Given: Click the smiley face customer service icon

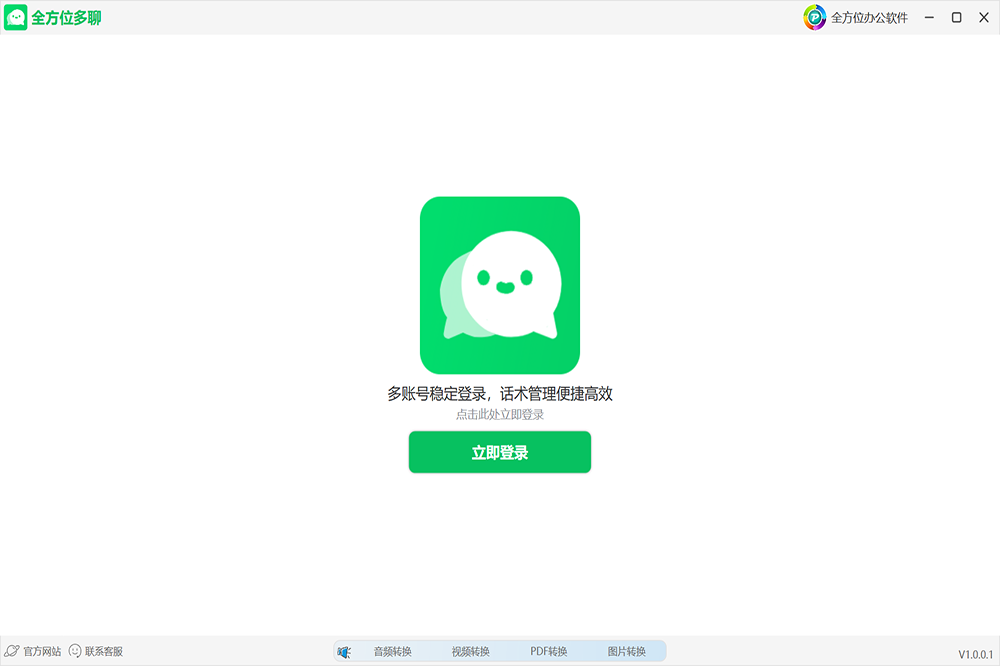Looking at the screenshot, I should click(75, 651).
